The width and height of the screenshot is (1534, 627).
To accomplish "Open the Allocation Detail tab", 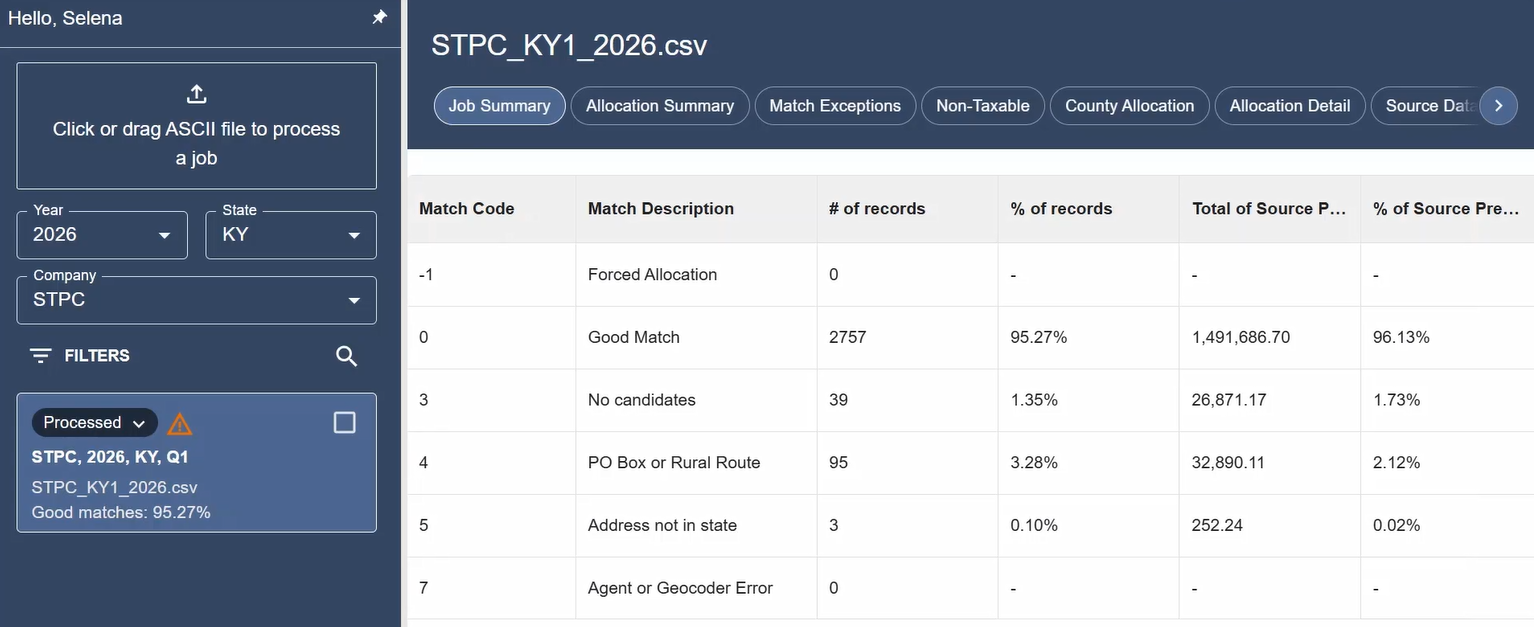I will [1290, 106].
